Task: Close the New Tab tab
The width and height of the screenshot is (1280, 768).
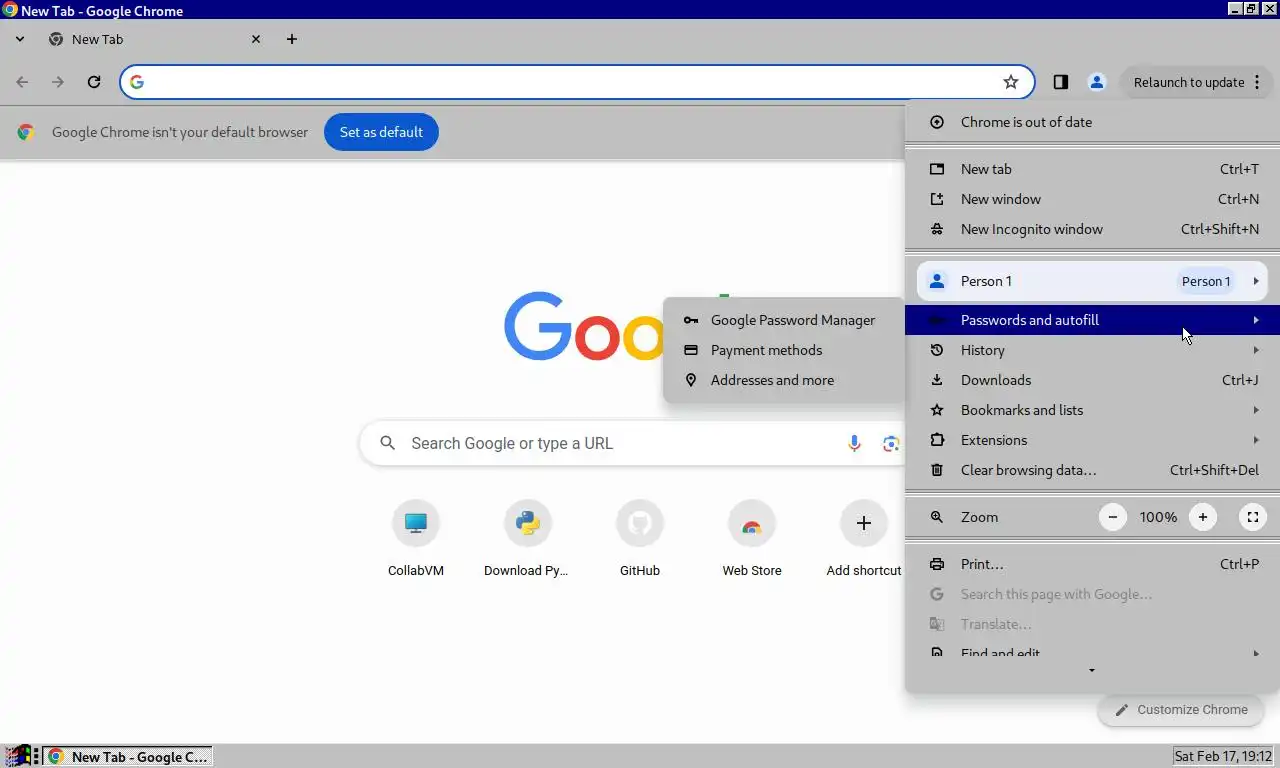Action: coord(256,39)
